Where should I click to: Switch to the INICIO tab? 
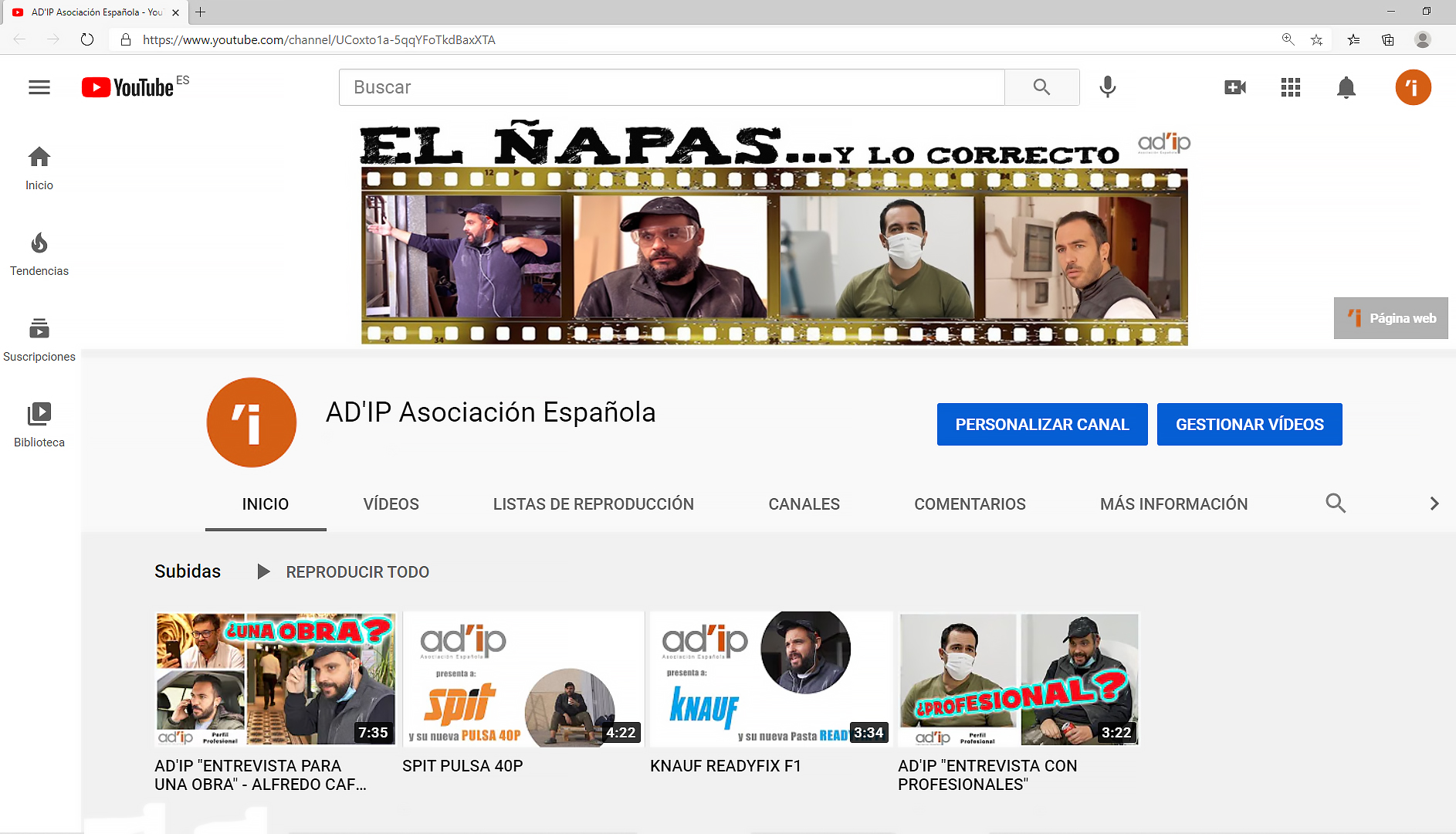point(266,503)
